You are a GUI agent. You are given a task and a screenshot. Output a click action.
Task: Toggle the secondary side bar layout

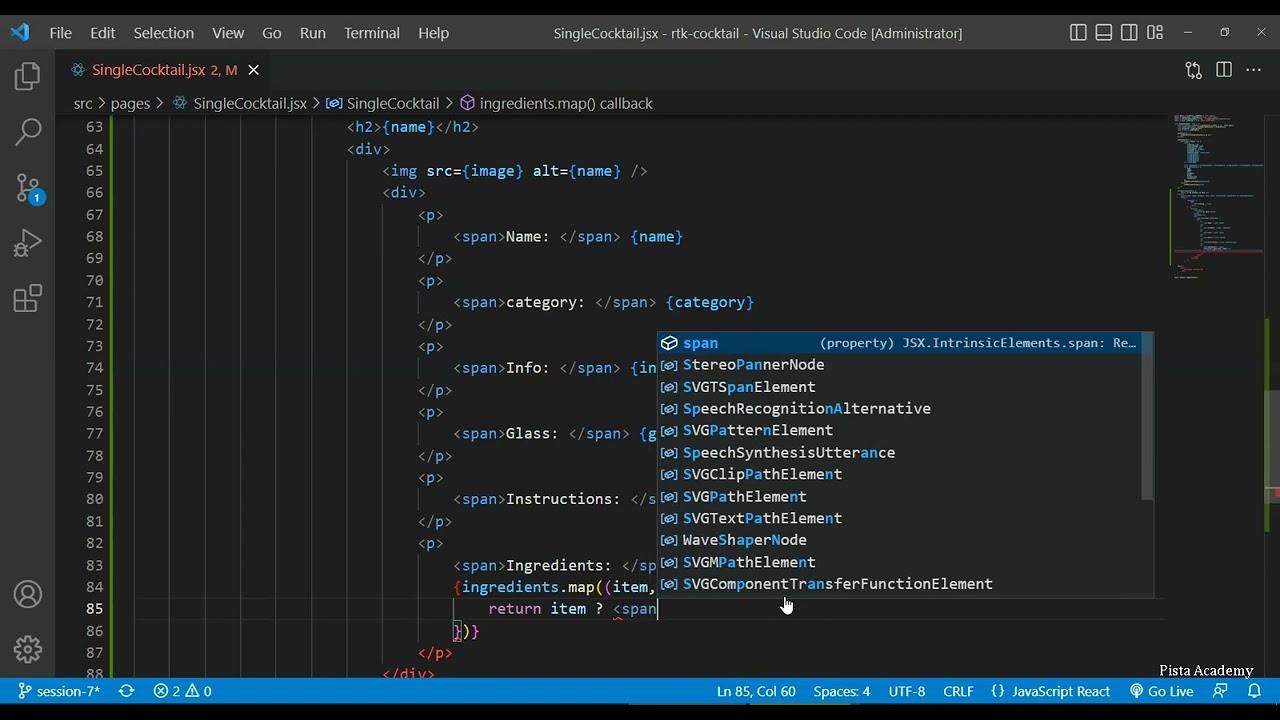click(1130, 33)
